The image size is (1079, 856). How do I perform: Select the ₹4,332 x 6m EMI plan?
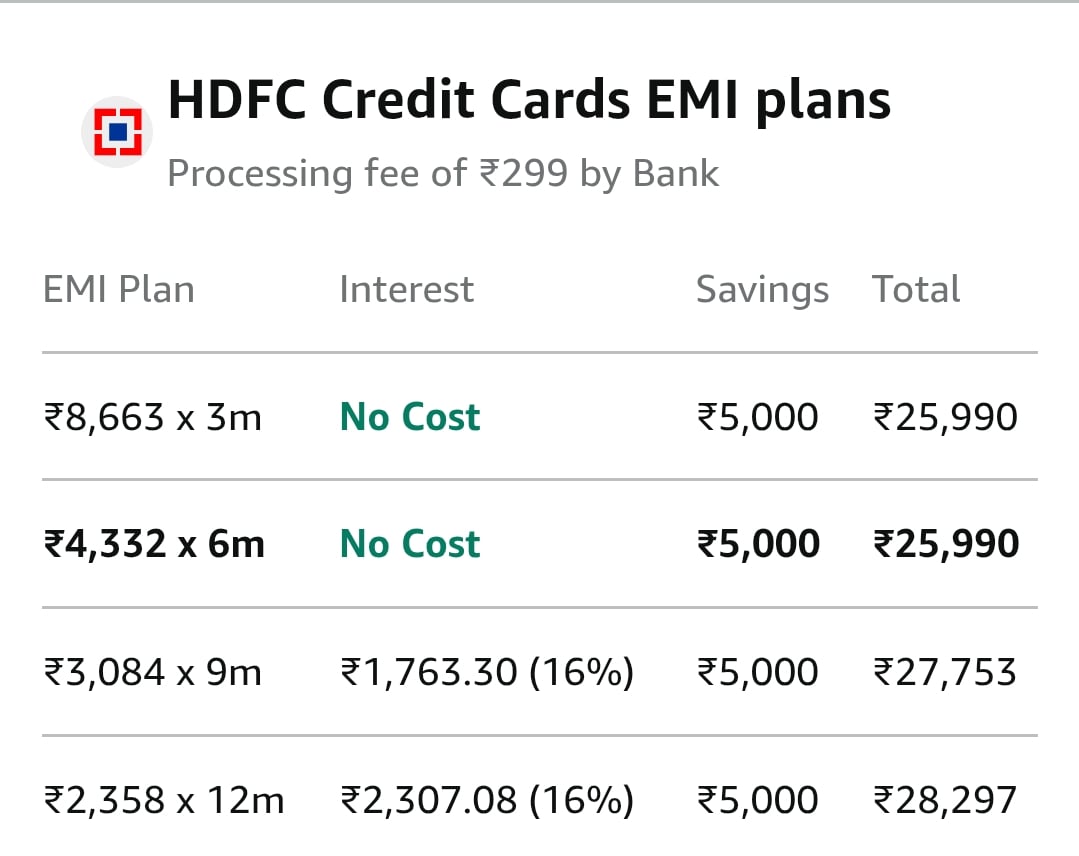coord(540,544)
